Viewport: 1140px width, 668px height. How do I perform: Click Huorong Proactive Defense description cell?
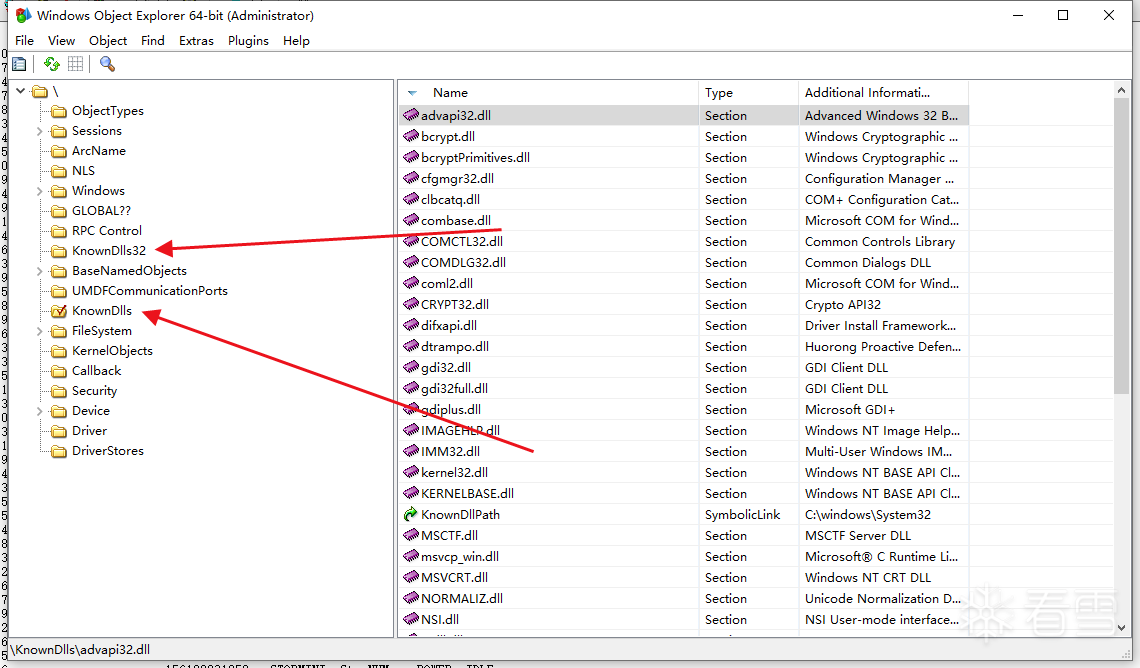[x=883, y=346]
